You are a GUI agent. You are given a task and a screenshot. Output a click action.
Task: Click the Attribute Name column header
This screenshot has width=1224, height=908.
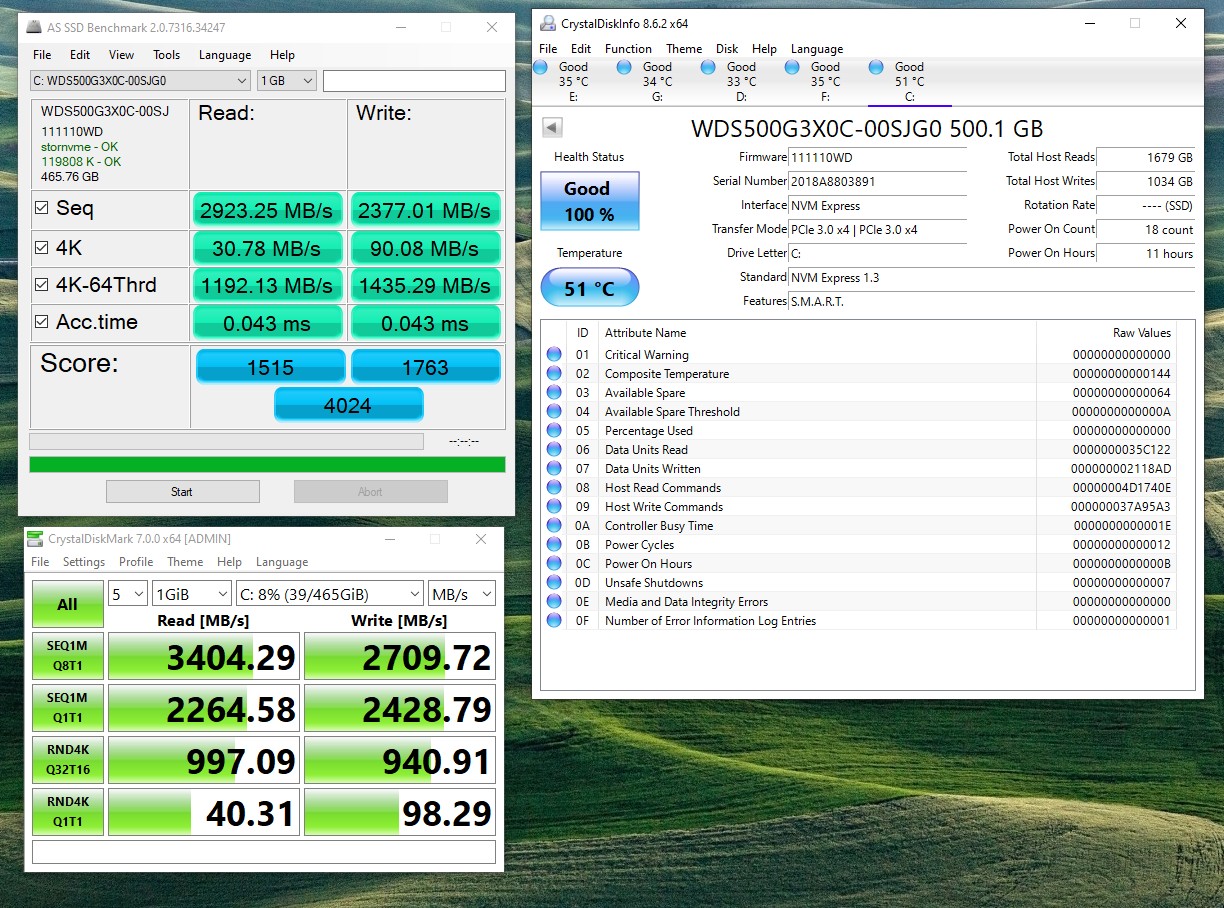(x=645, y=333)
